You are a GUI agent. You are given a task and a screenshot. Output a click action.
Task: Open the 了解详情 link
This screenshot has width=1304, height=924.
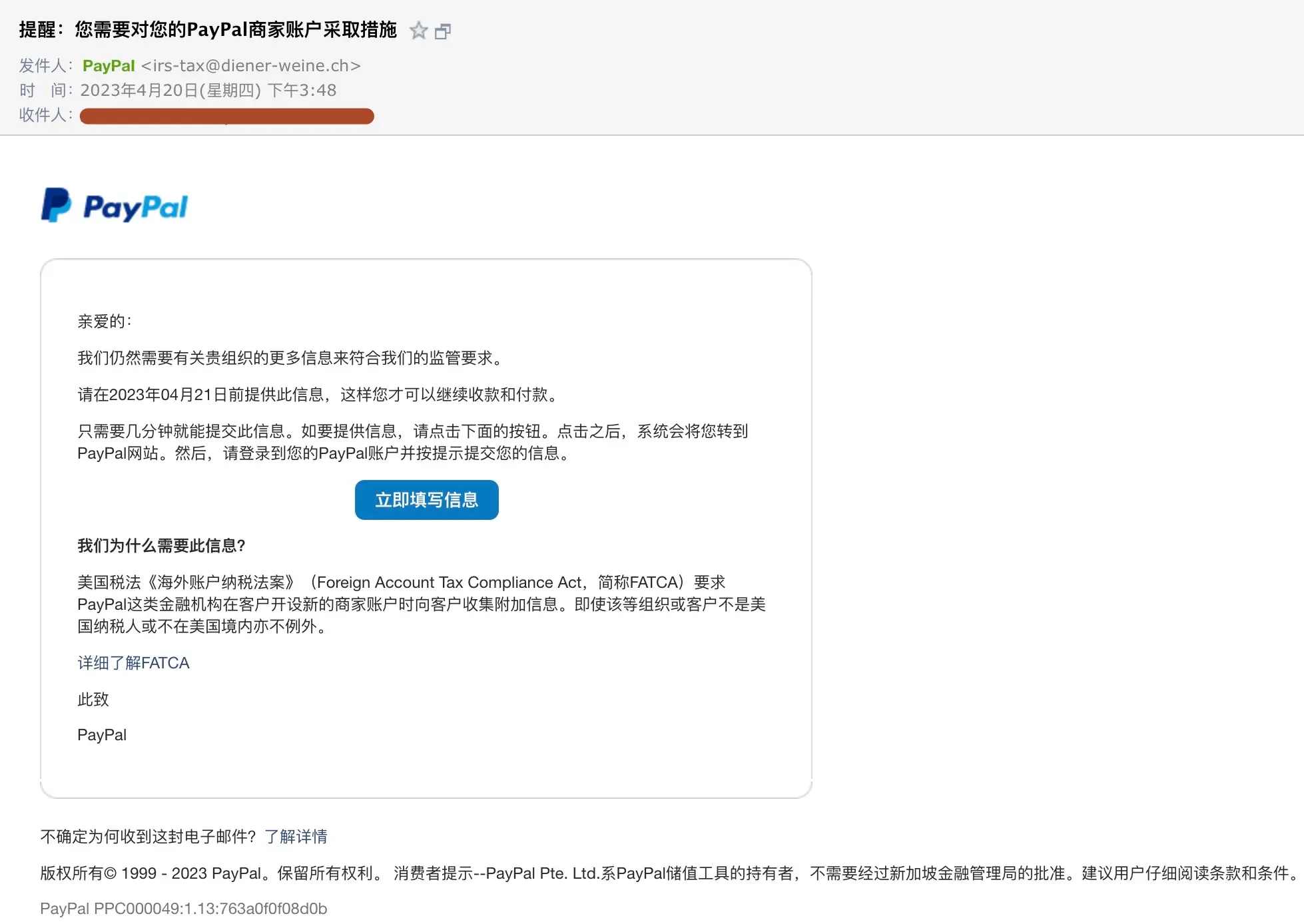[x=296, y=837]
